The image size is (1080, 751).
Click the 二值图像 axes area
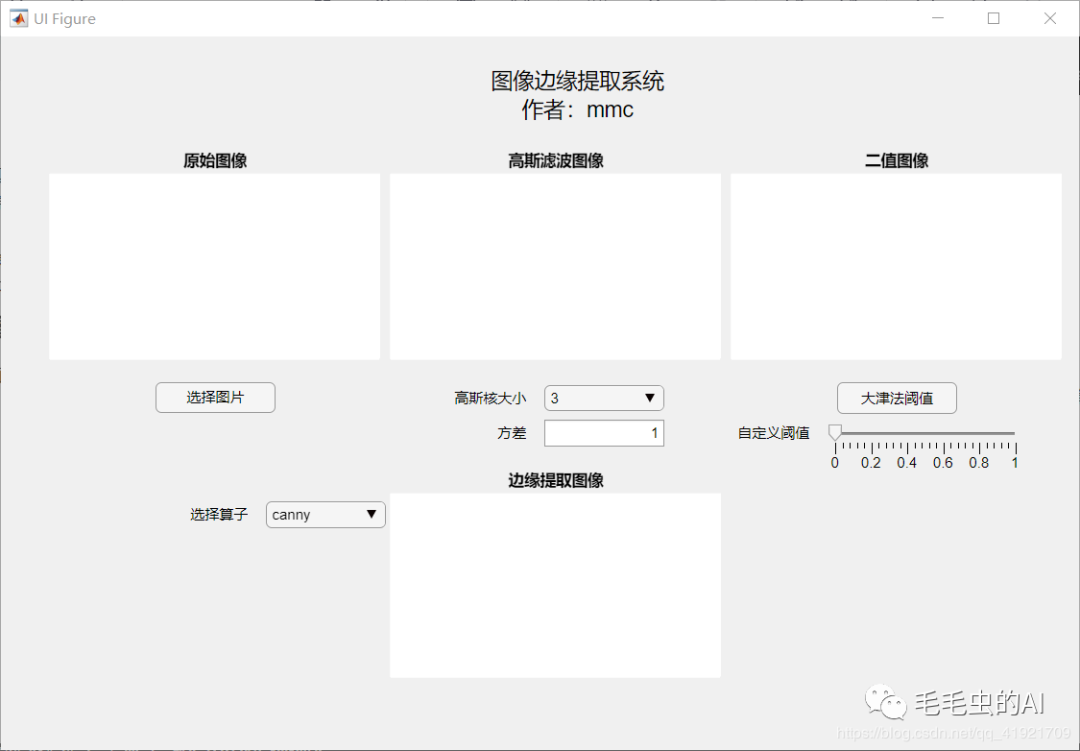[896, 267]
